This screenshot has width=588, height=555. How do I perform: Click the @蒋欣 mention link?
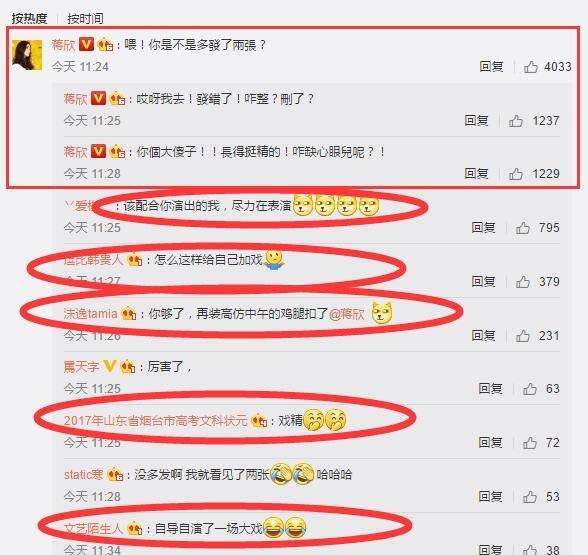[346, 314]
